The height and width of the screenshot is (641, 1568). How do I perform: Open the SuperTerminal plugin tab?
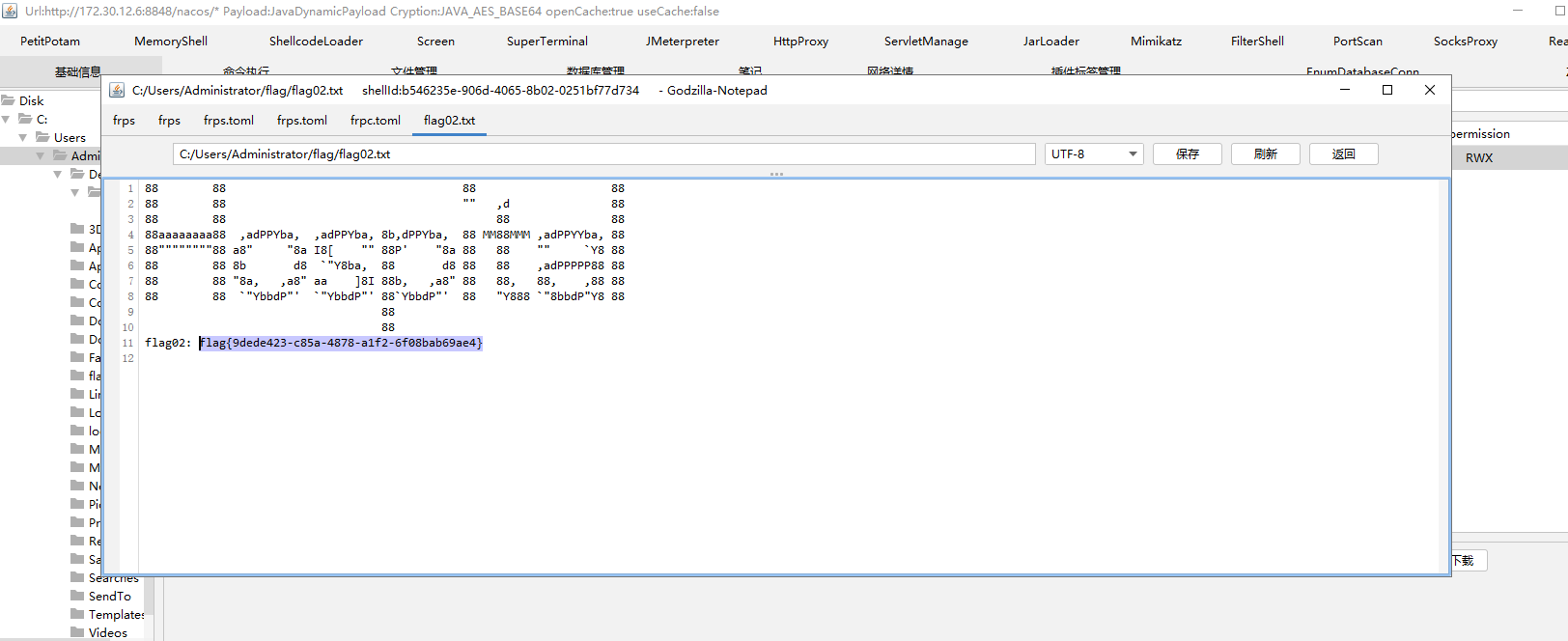tap(547, 42)
